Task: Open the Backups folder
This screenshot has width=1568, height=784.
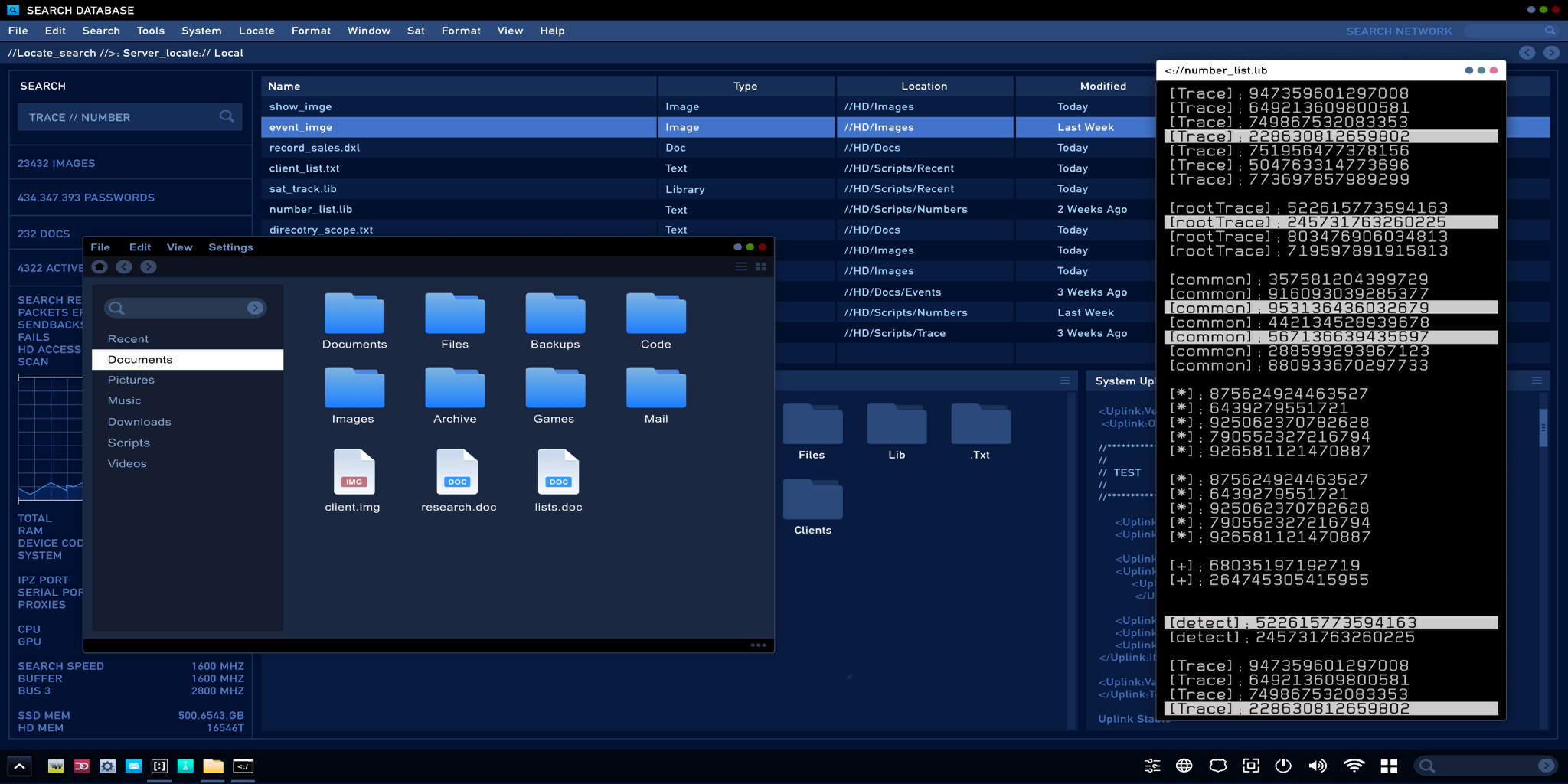Action: coord(555,313)
